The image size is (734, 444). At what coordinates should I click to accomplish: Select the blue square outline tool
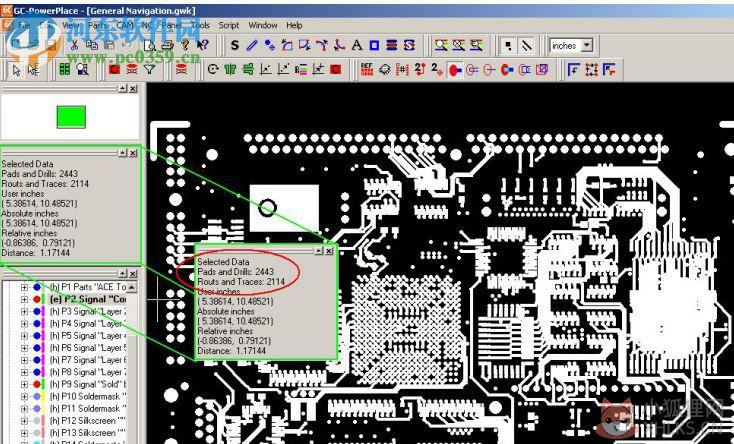click(x=374, y=45)
